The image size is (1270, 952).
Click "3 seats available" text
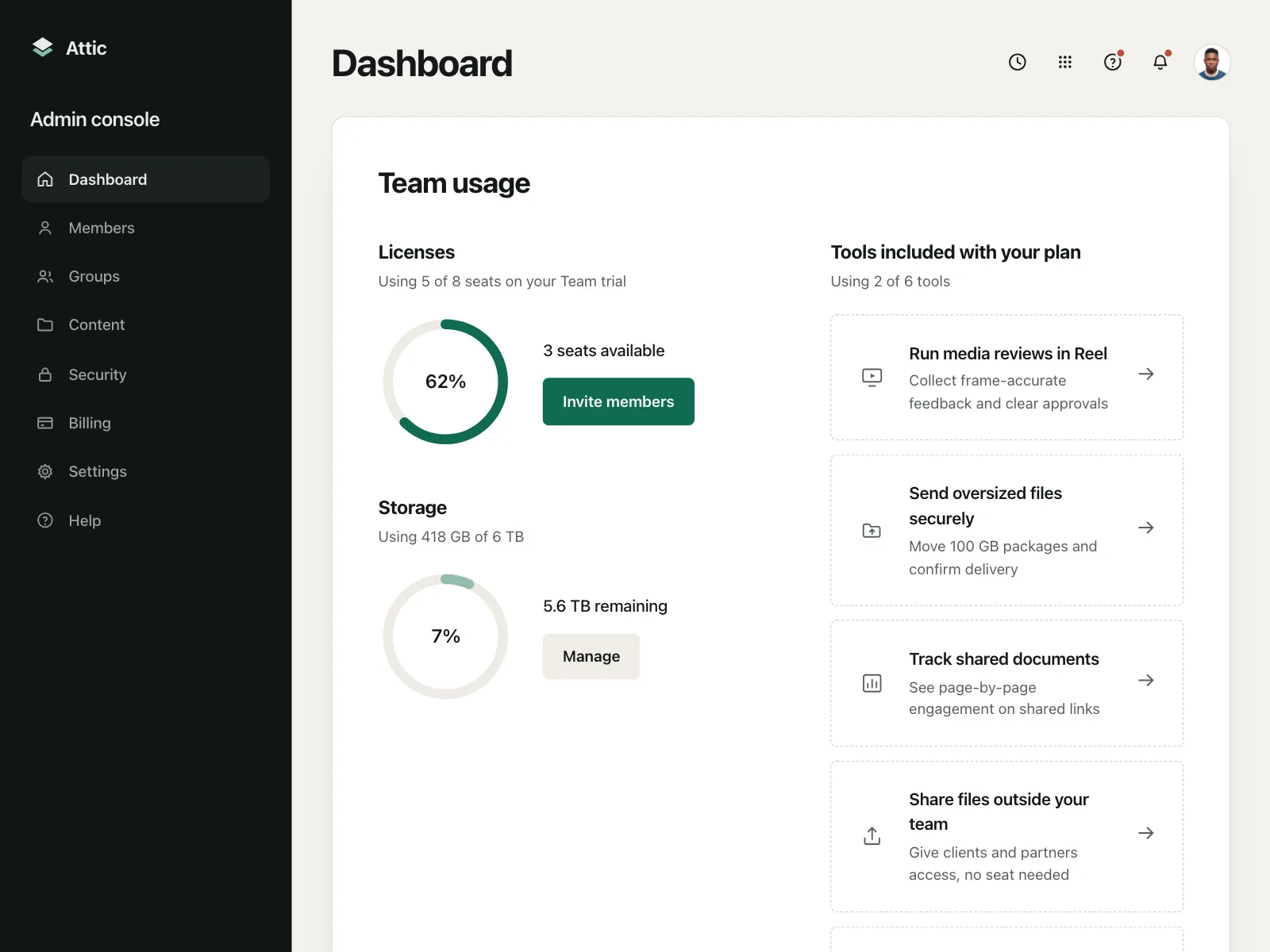click(603, 351)
